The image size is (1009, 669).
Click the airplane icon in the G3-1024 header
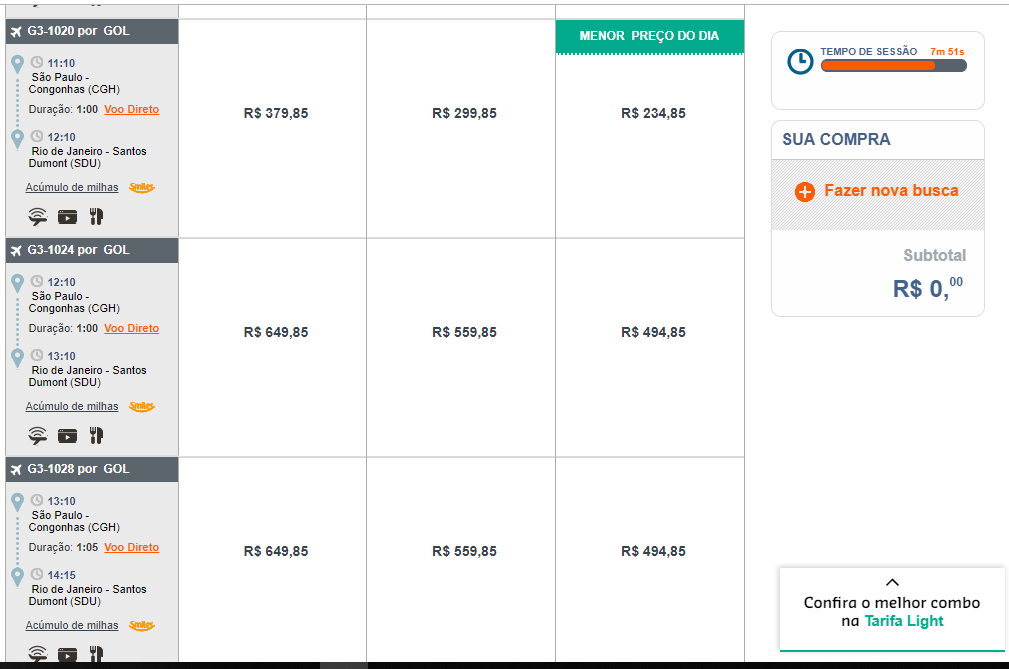pos(16,250)
